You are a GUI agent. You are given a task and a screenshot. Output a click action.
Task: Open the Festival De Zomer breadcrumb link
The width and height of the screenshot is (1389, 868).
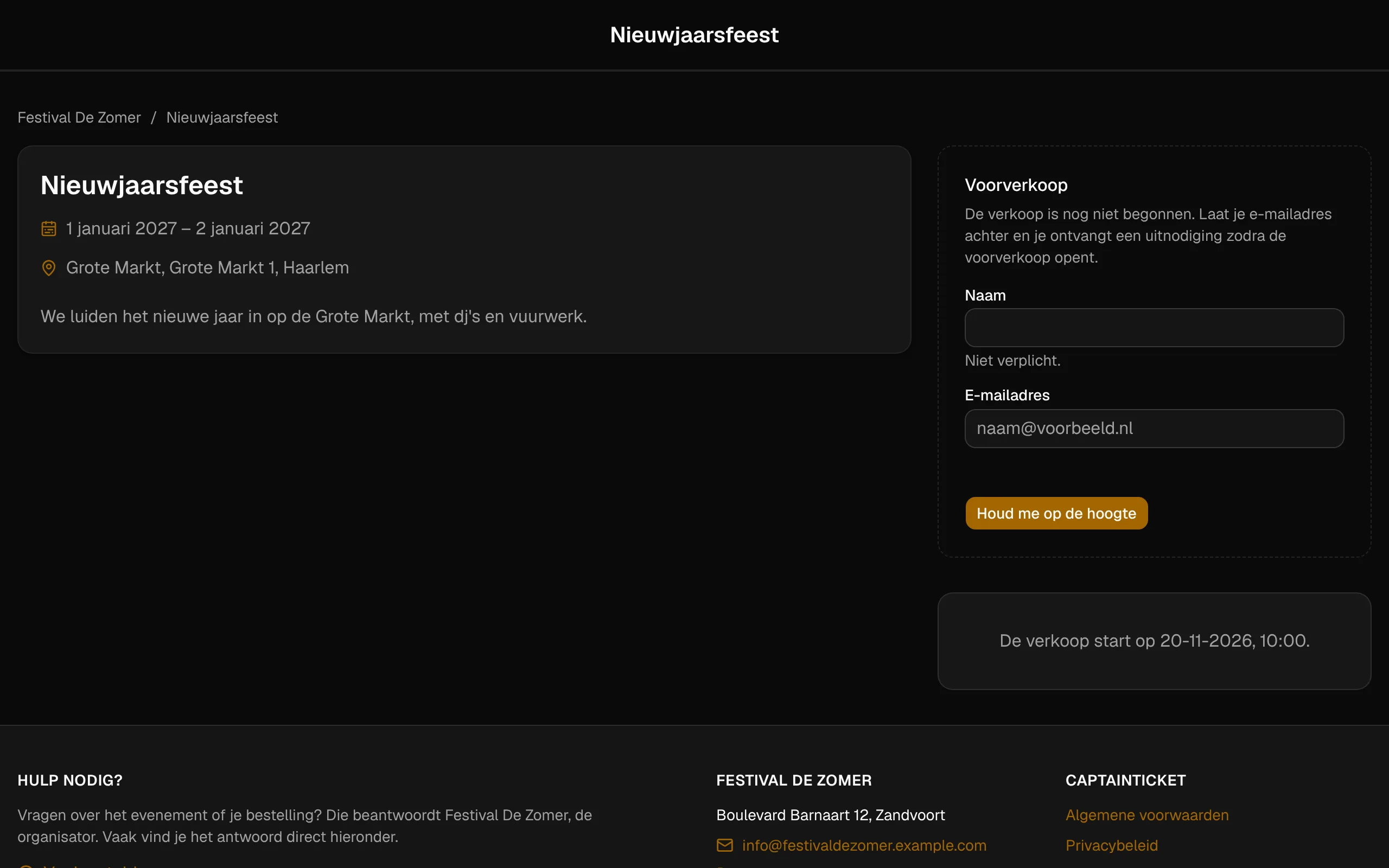79,118
